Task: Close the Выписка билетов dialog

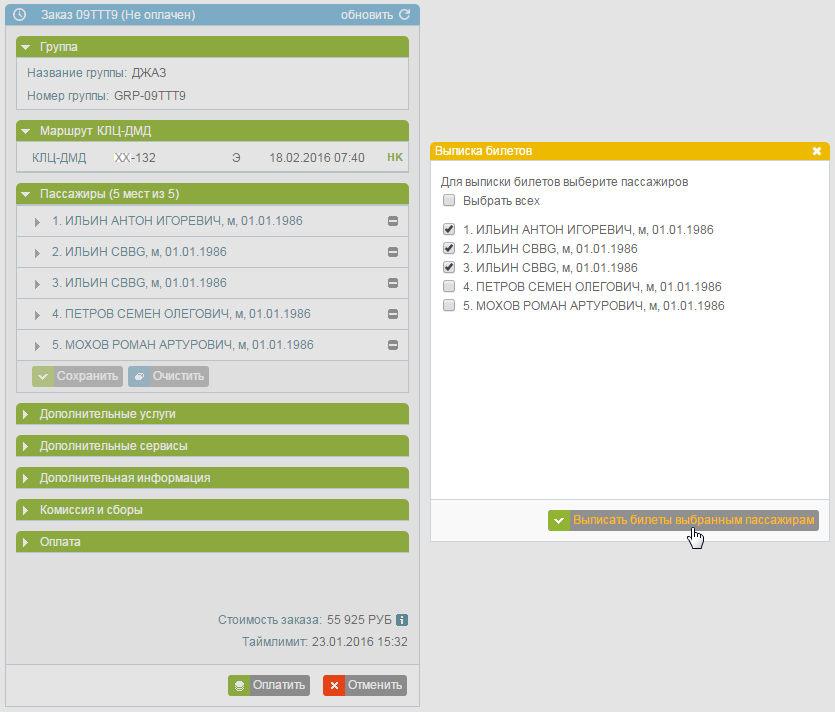Action: (x=817, y=151)
